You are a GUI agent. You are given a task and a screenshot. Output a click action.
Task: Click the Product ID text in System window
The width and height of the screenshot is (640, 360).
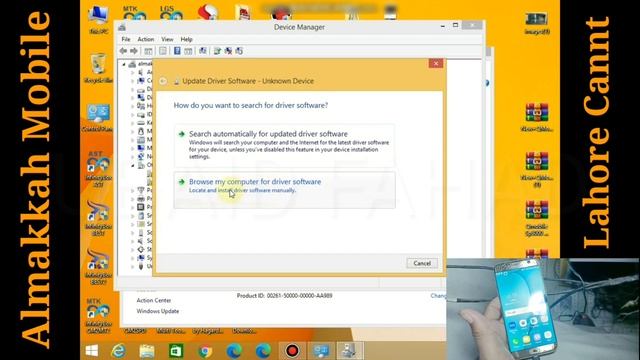click(284, 296)
